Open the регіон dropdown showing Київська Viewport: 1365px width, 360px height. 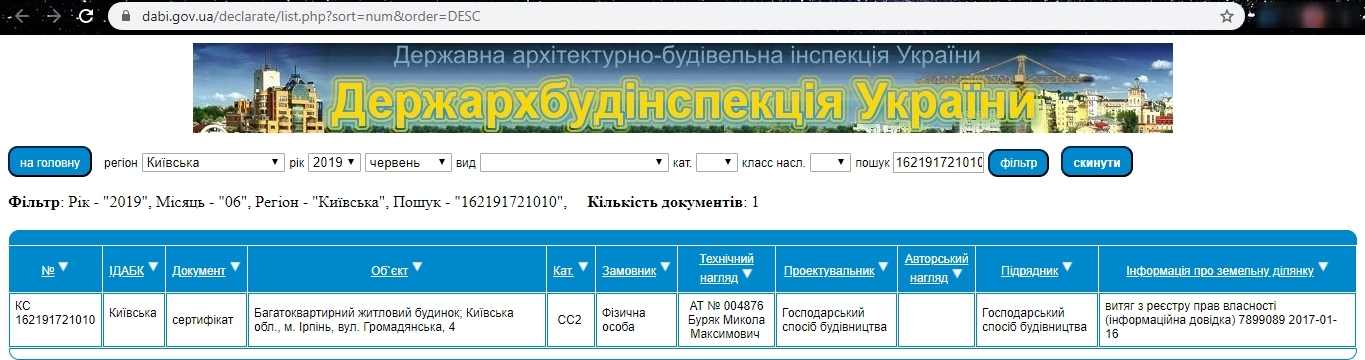213,162
